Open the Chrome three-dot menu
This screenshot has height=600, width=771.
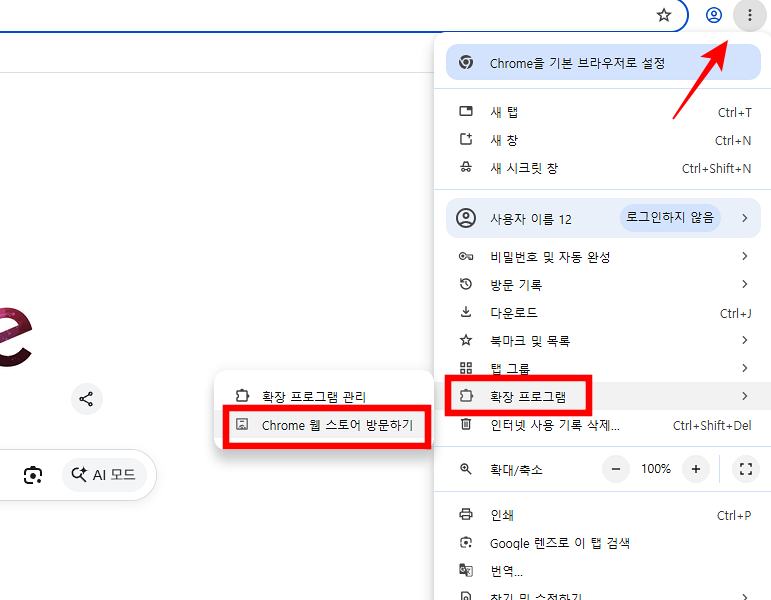pos(749,15)
